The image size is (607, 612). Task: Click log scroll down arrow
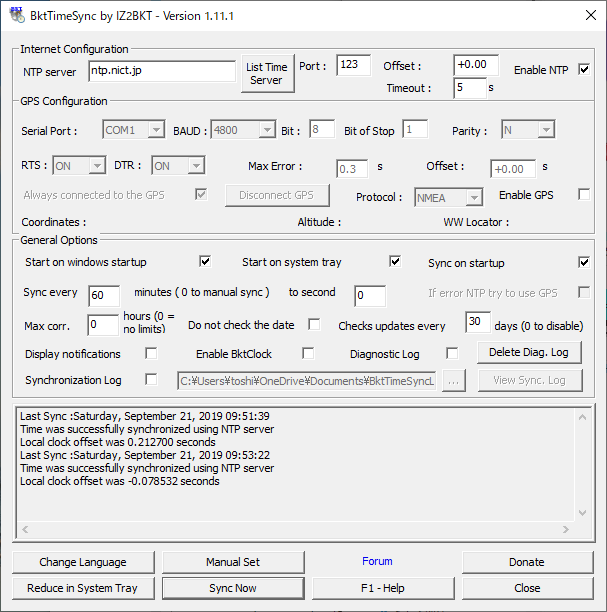(582, 512)
